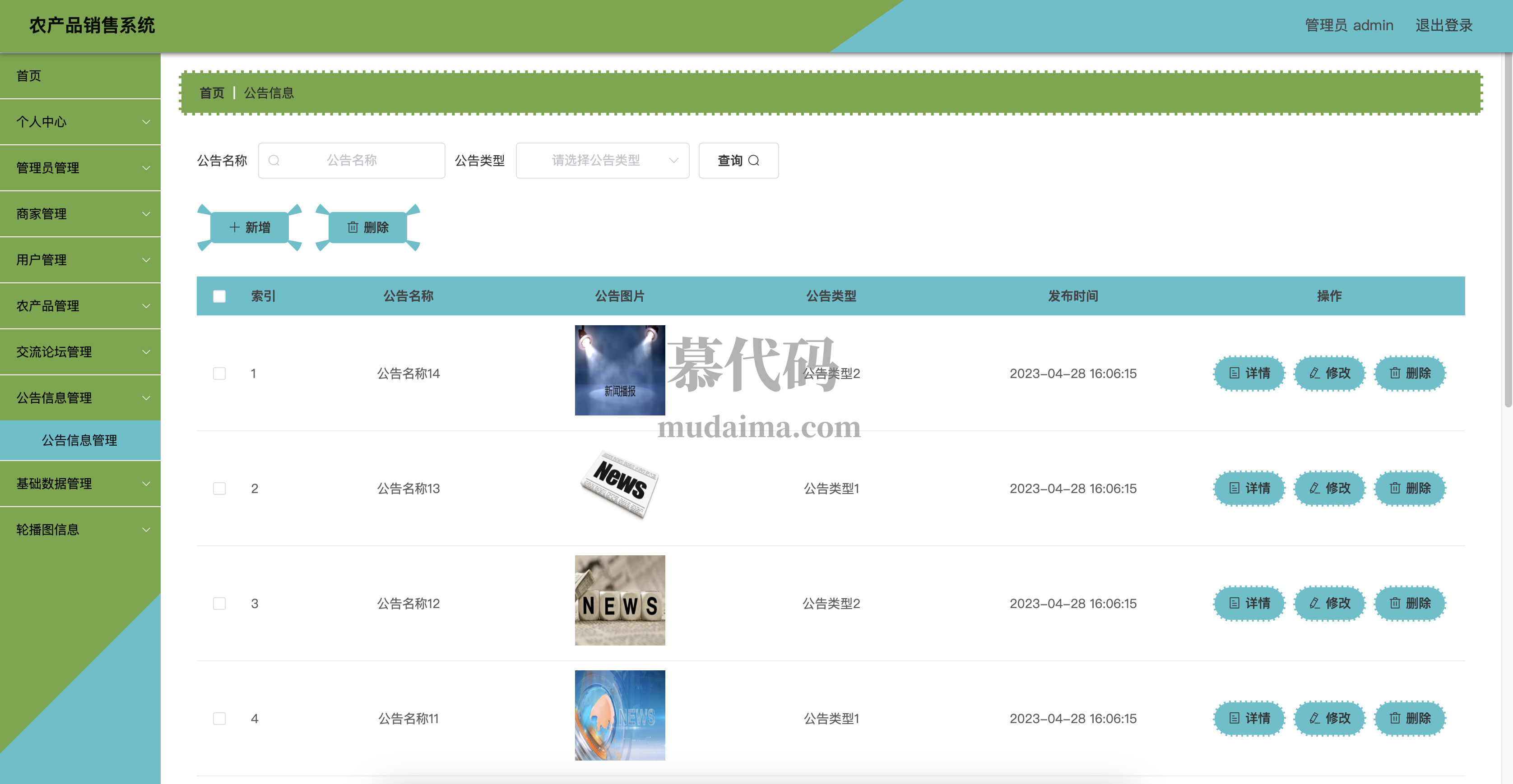This screenshot has height=784, width=1513.
Task: Click the 删除 trash button for 公告名称12
Action: pyautogui.click(x=1410, y=603)
